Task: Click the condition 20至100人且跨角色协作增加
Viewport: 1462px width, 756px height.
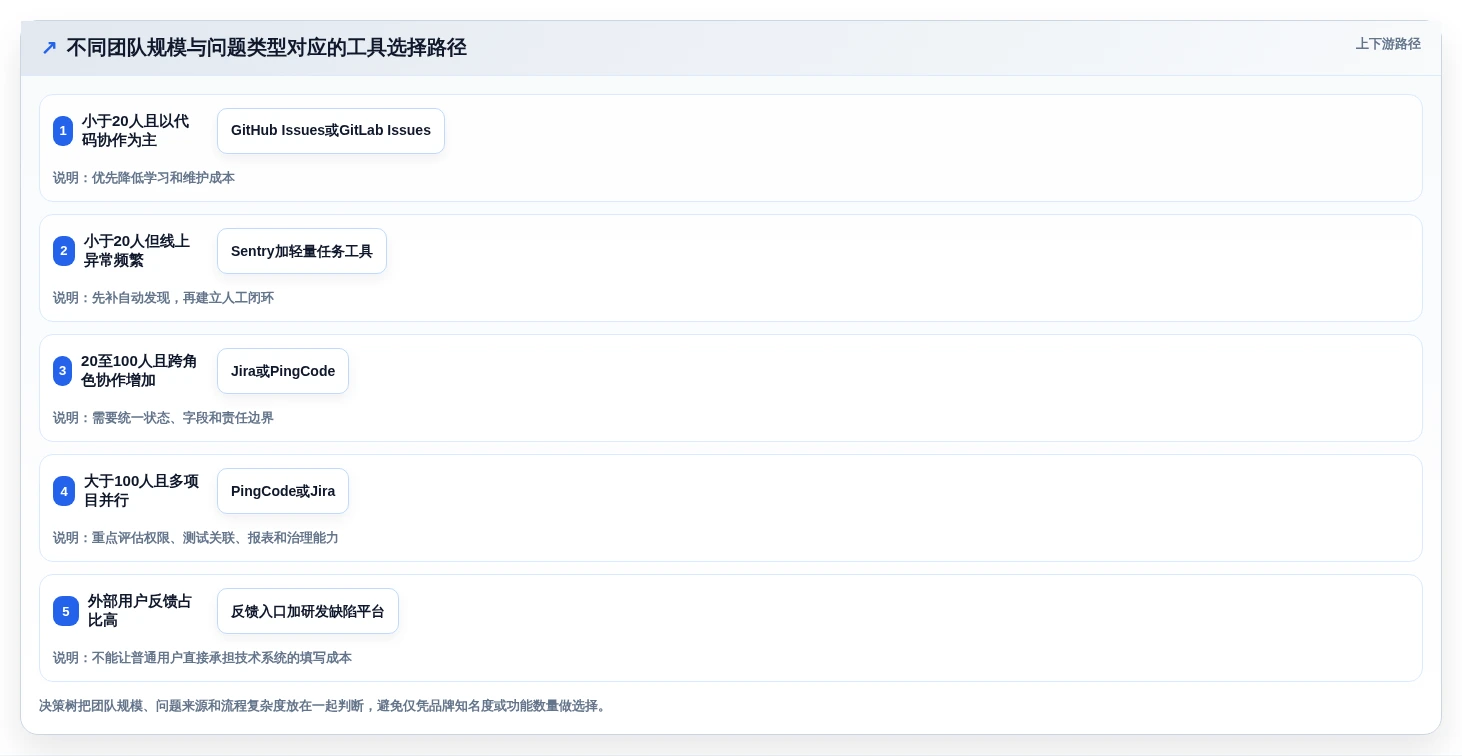Action: point(139,371)
